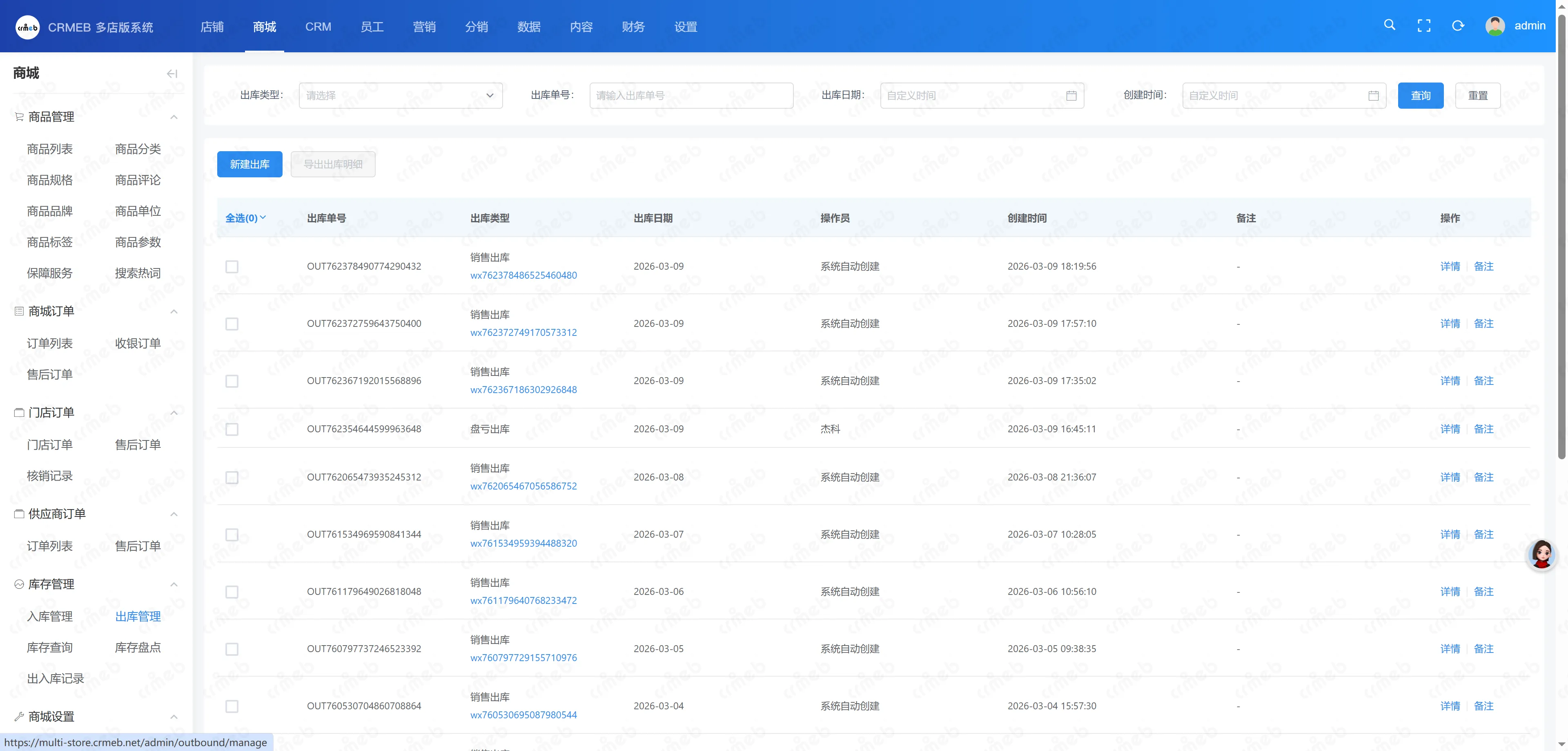Open 详情 for OUT762354644599963648

click(x=1450, y=429)
